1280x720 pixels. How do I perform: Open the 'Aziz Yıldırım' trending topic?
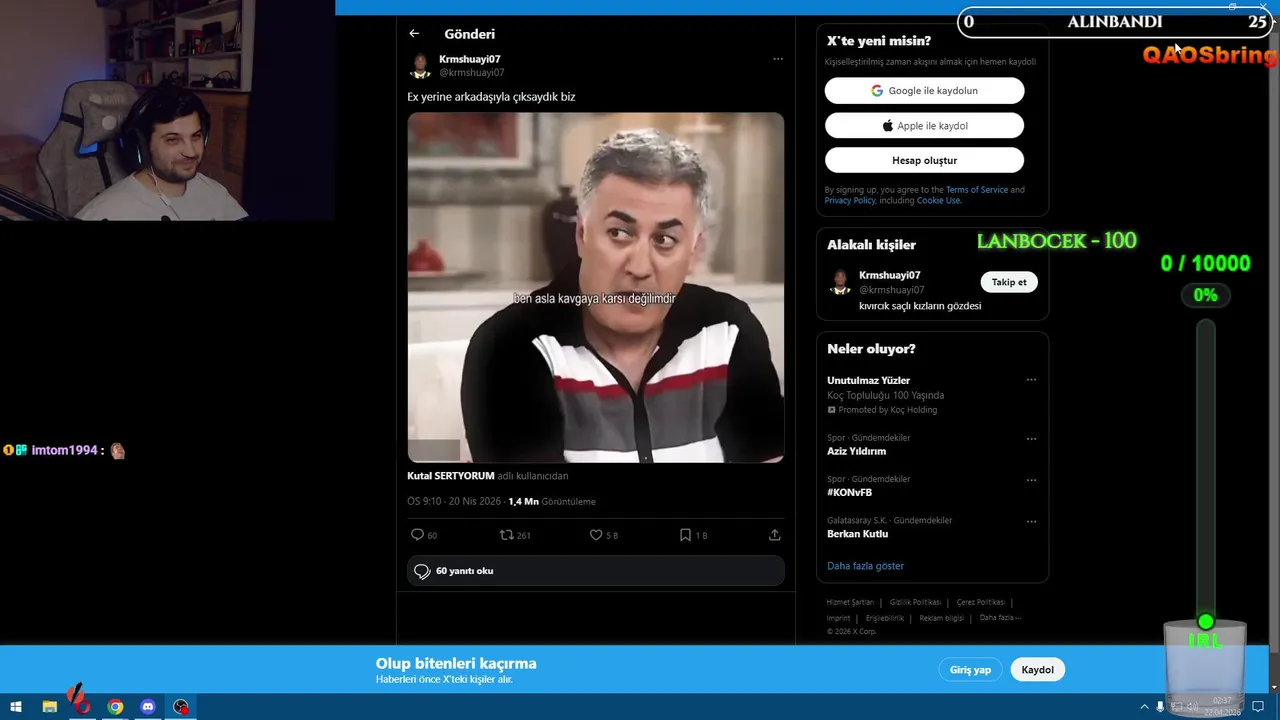point(856,451)
